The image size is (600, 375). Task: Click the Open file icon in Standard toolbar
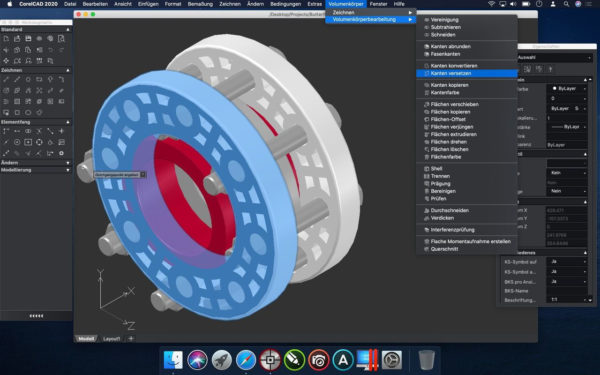pyautogui.click(x=17, y=39)
